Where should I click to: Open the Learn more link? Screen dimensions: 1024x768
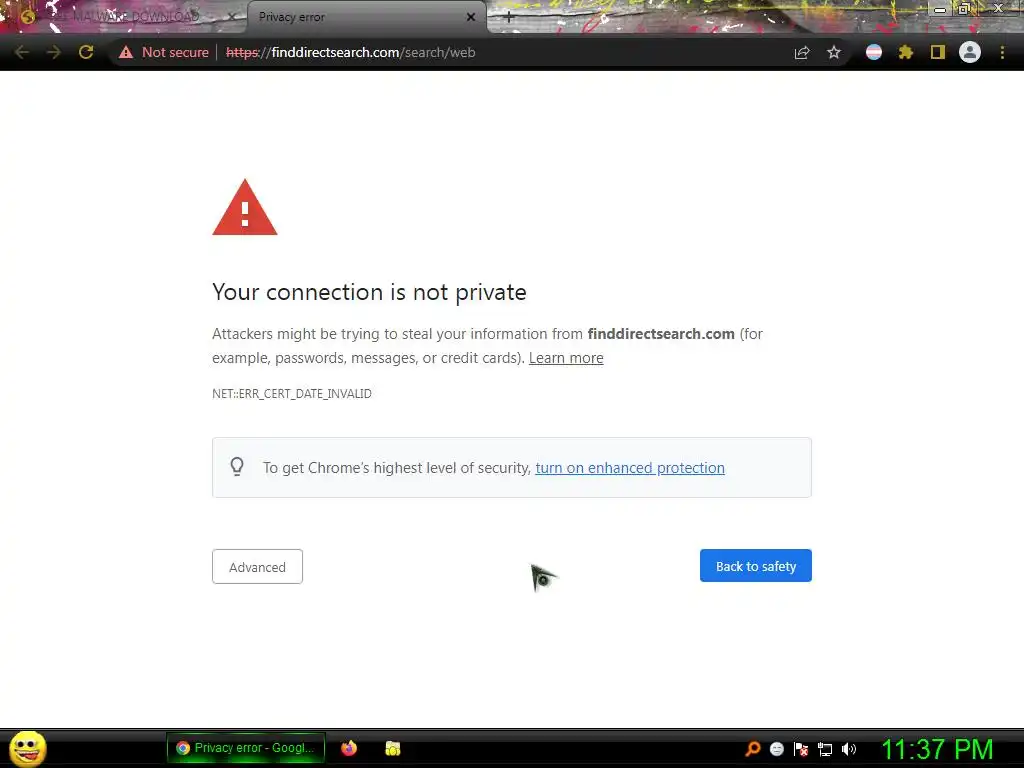566,358
